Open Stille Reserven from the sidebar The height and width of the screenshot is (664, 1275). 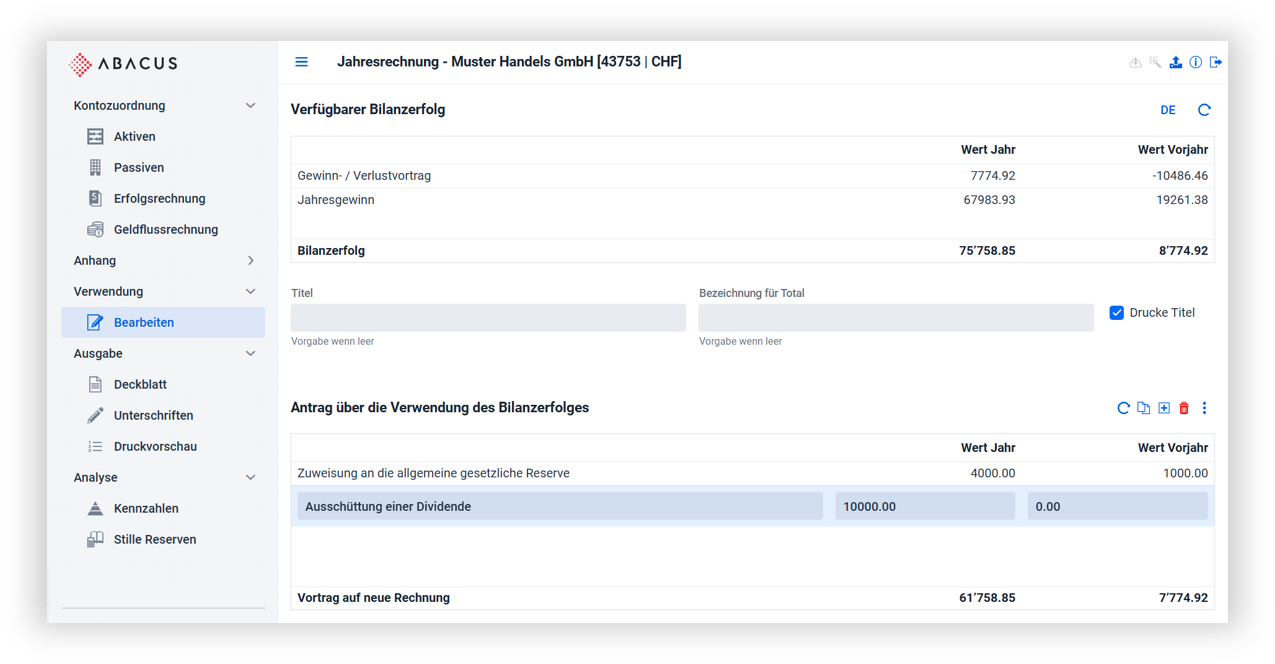(x=155, y=540)
